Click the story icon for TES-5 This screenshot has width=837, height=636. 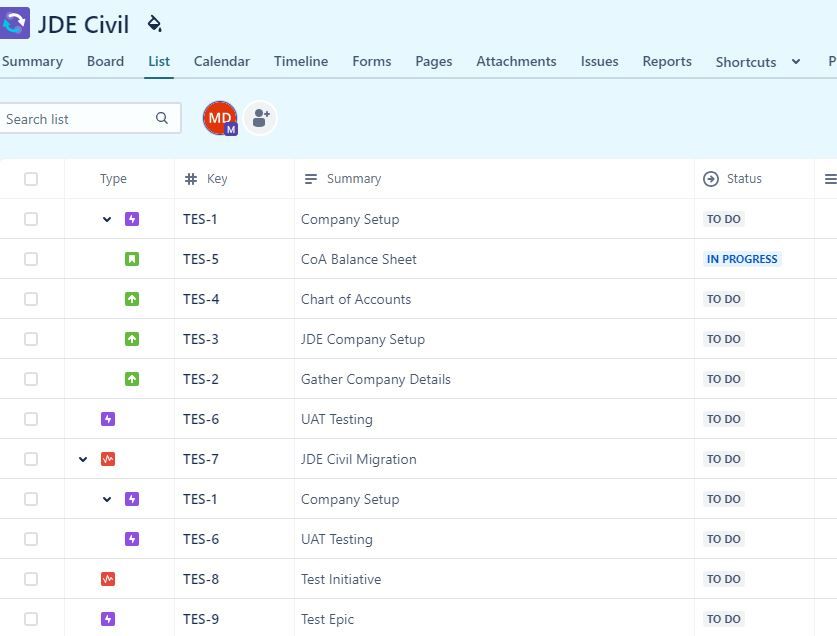[x=132, y=259]
